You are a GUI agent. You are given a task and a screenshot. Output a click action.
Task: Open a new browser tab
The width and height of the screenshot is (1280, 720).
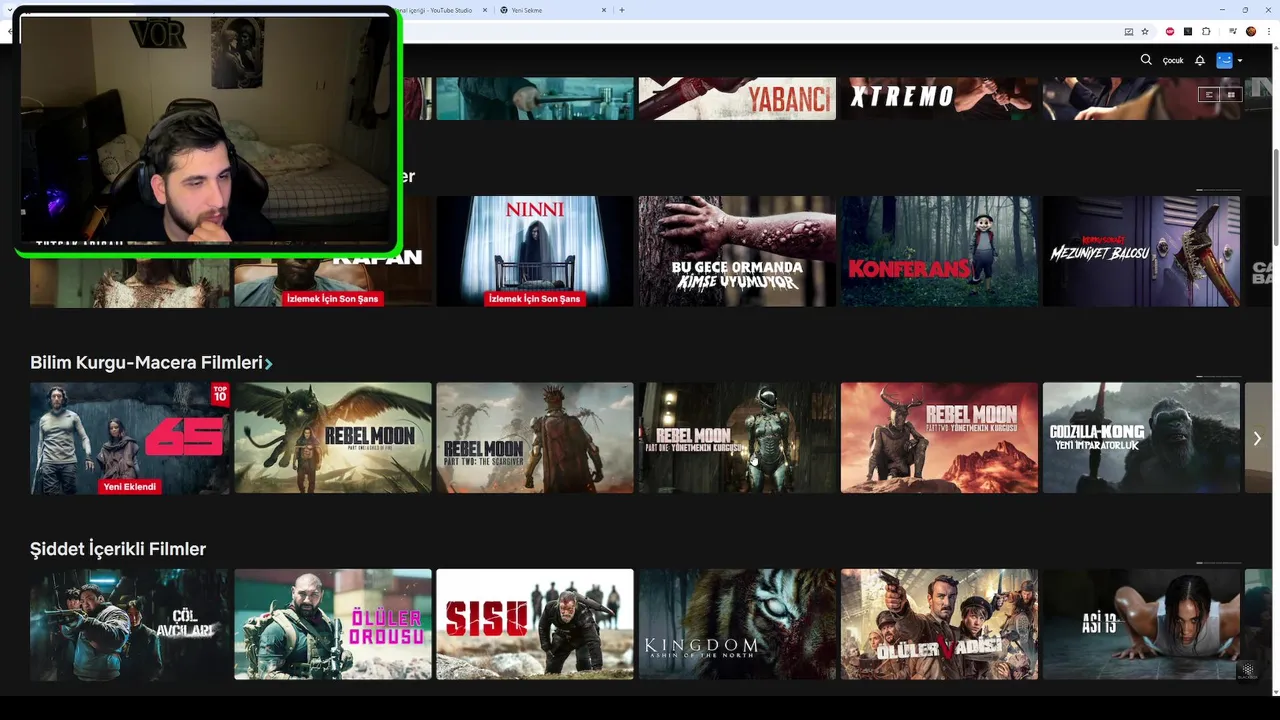tap(622, 10)
